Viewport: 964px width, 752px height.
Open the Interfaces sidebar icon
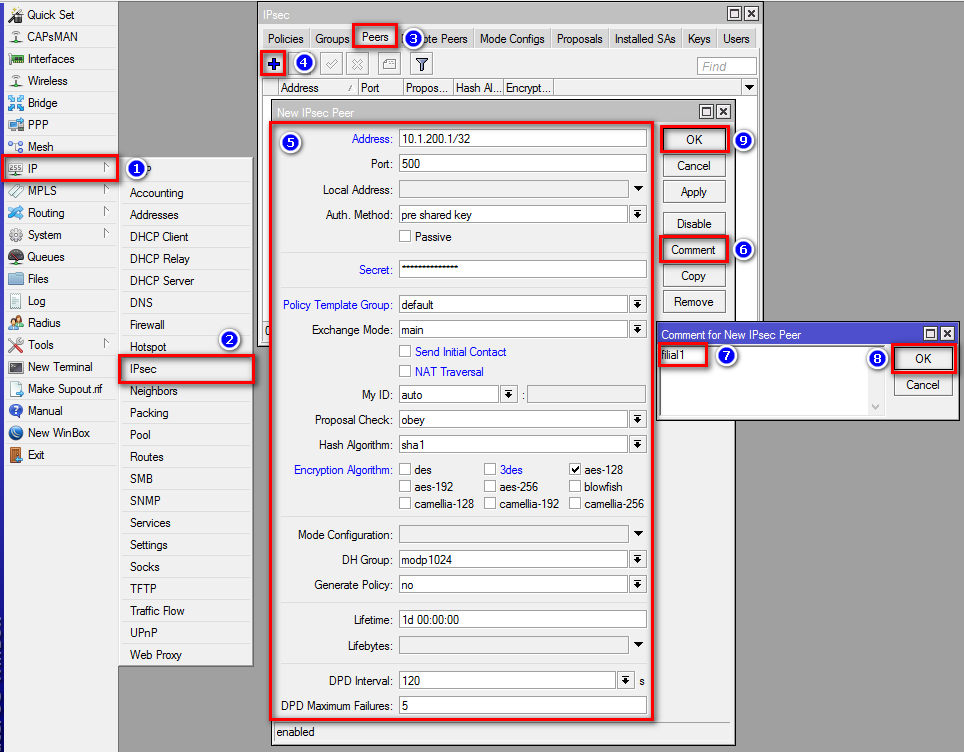pos(16,59)
